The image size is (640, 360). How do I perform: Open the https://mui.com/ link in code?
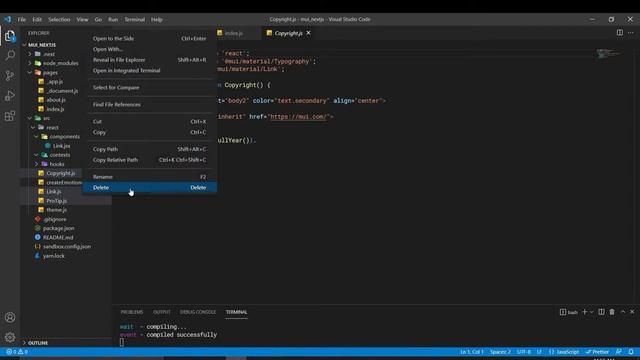[299, 117]
